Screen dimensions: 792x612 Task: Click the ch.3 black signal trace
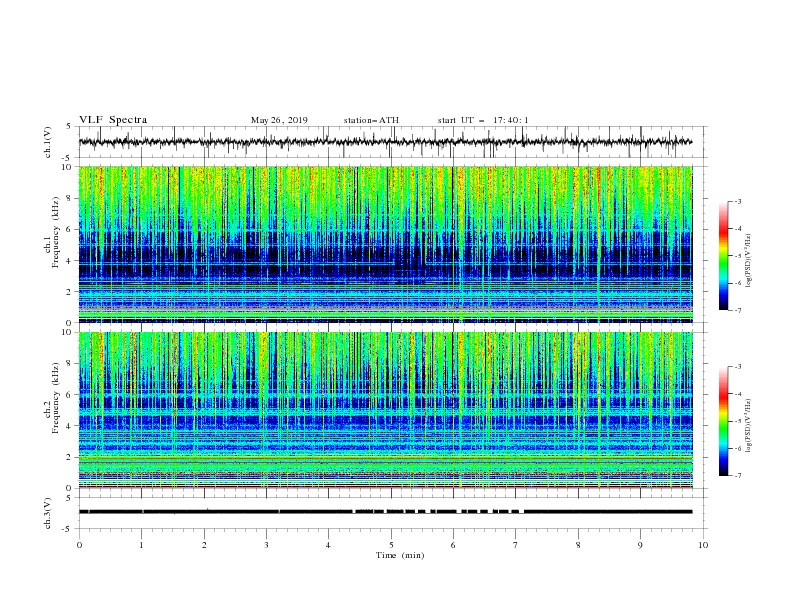pyautogui.click(x=385, y=512)
